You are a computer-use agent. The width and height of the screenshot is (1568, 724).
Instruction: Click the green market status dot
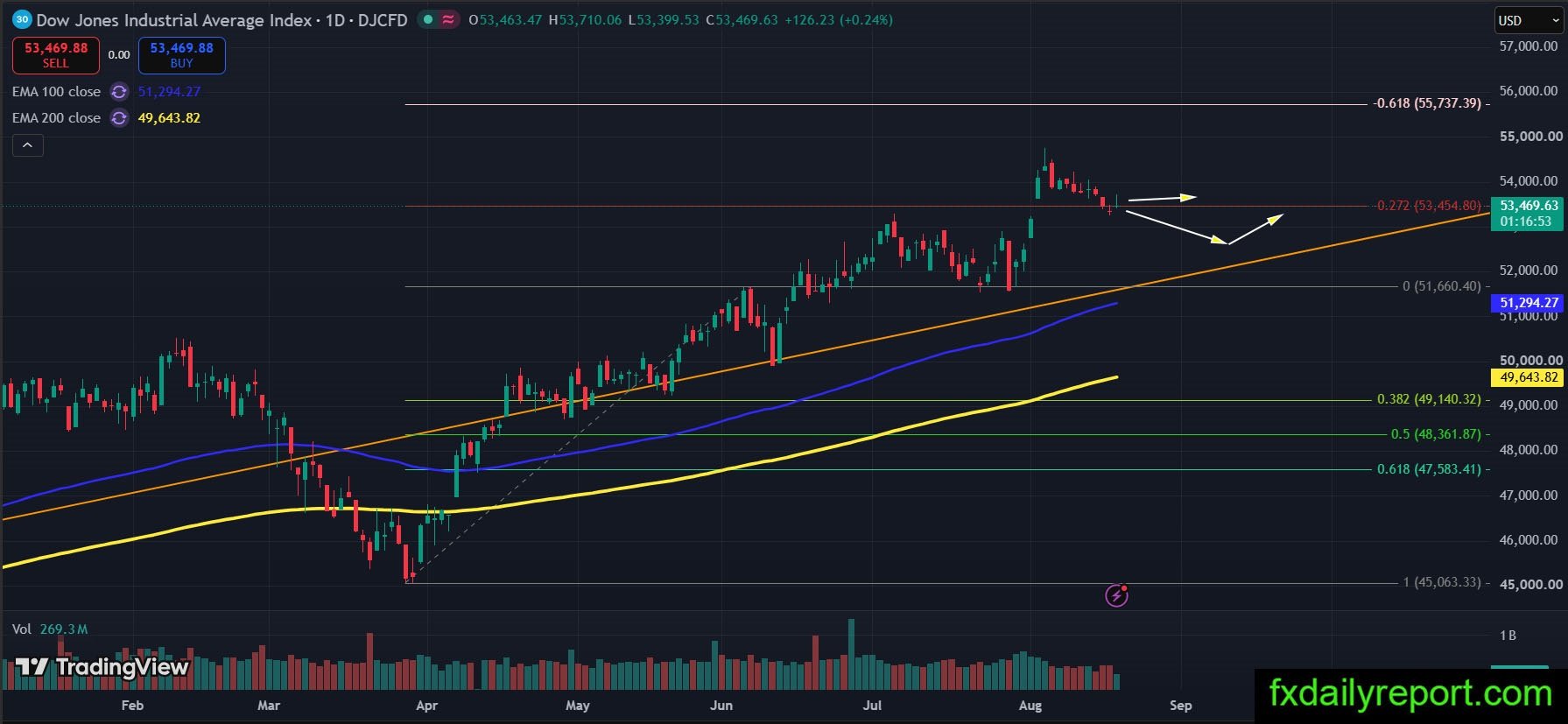tap(428, 19)
